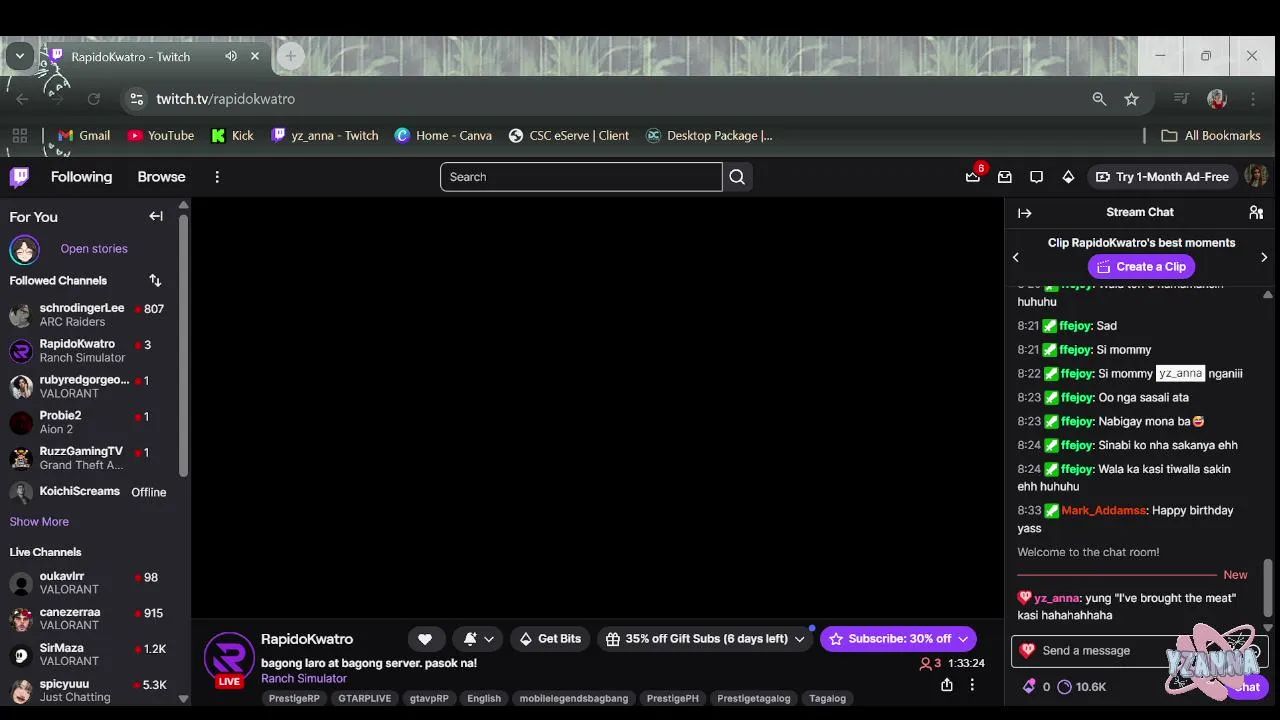The width and height of the screenshot is (1280, 720).
Task: Click the mobilelegendsbagbang tag
Action: click(x=574, y=699)
